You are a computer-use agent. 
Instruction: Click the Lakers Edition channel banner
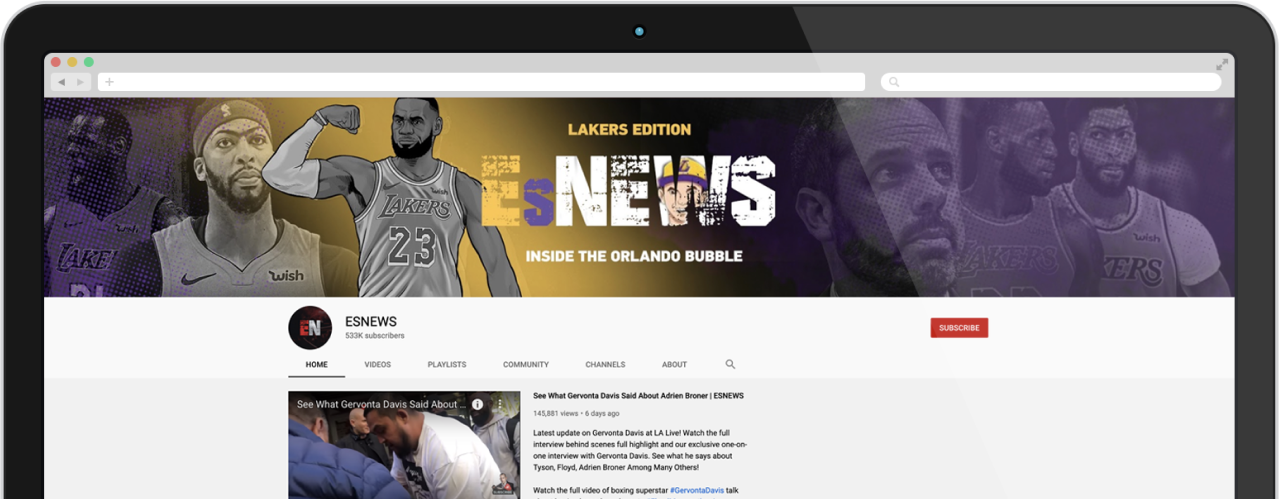[639, 197]
